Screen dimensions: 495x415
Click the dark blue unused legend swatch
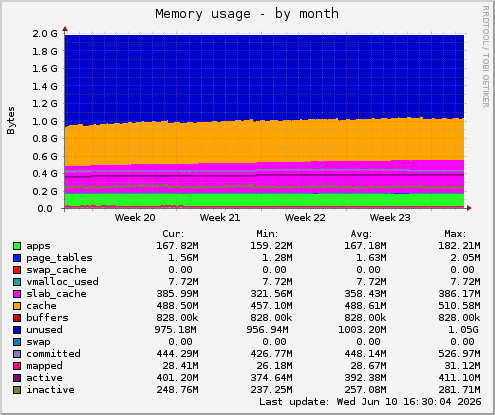coord(17,330)
